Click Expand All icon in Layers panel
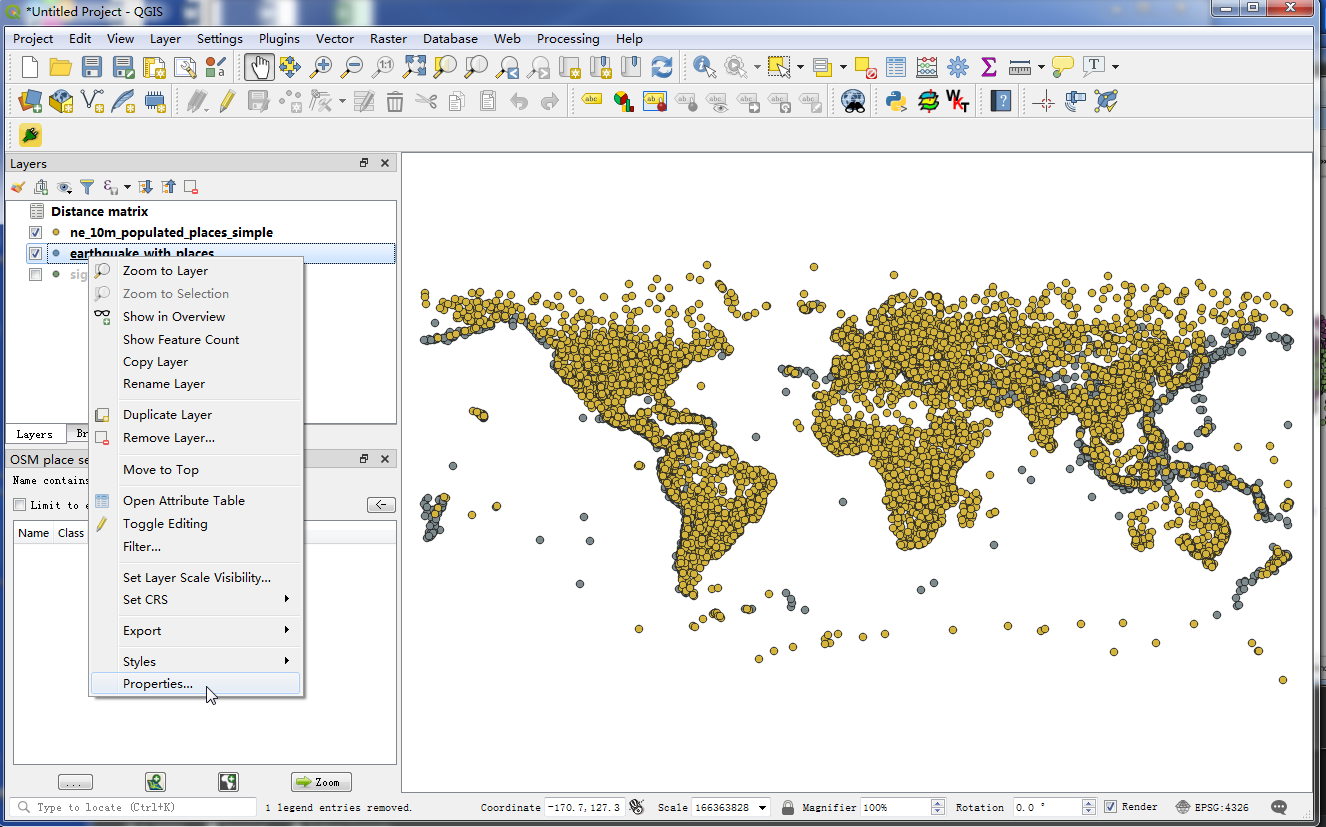This screenshot has width=1326, height=827. (x=146, y=187)
